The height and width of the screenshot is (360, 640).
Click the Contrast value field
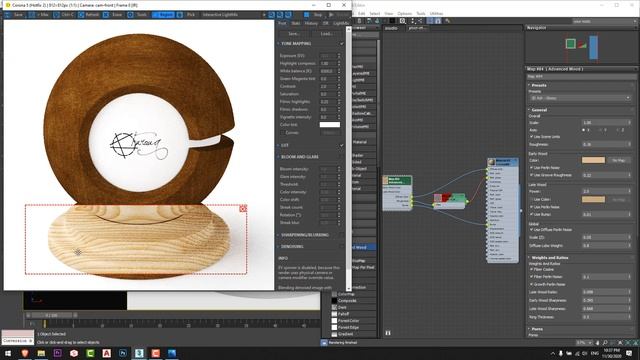click(329, 87)
